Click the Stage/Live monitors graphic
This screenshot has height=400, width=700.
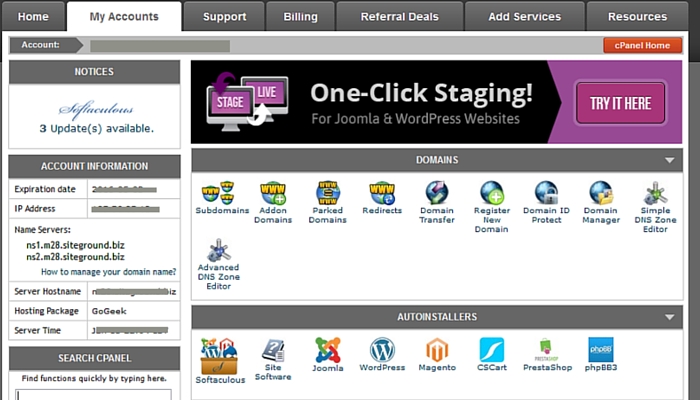pos(247,103)
